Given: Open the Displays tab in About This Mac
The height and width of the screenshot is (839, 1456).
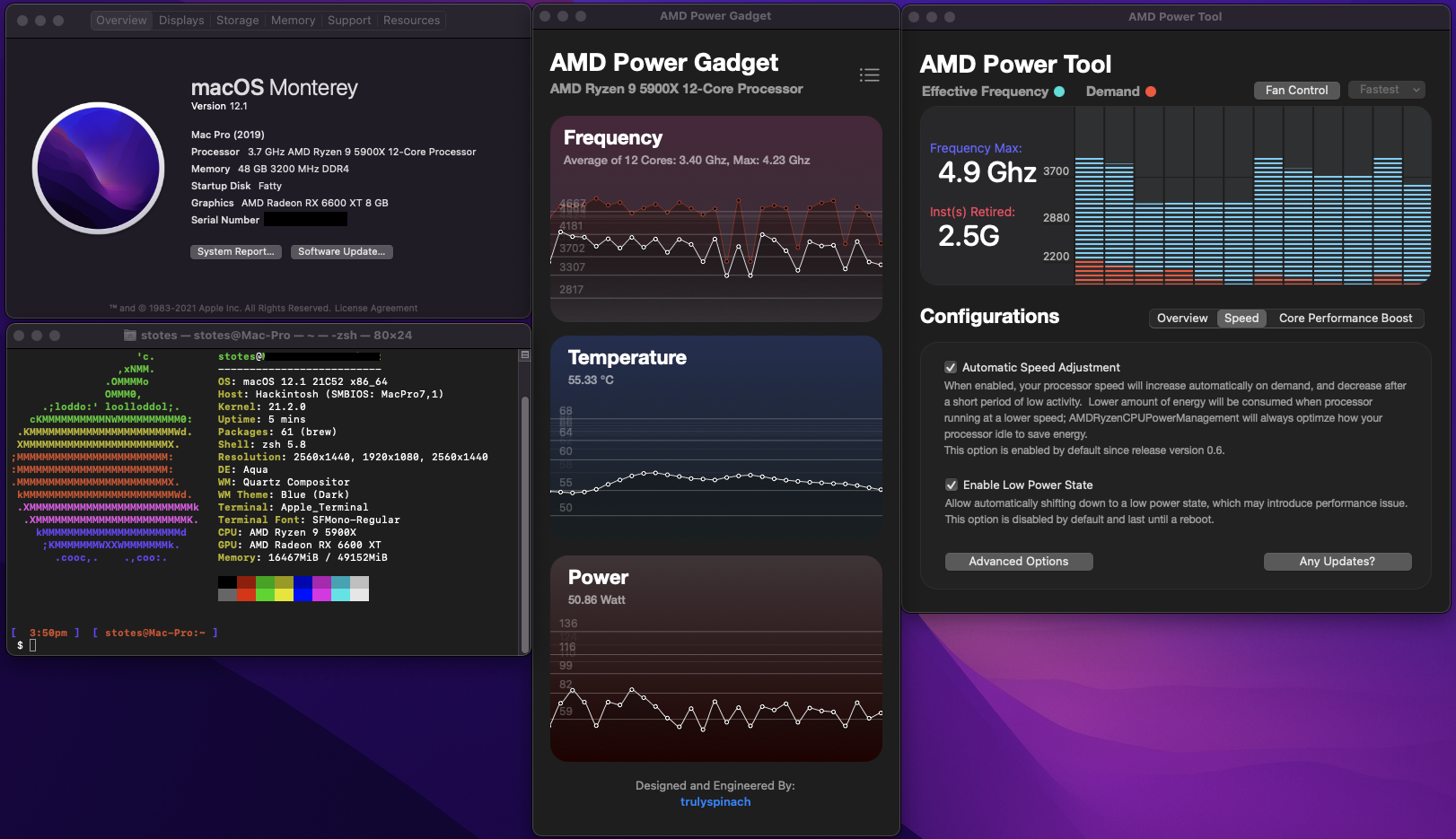Looking at the screenshot, I should (181, 21).
